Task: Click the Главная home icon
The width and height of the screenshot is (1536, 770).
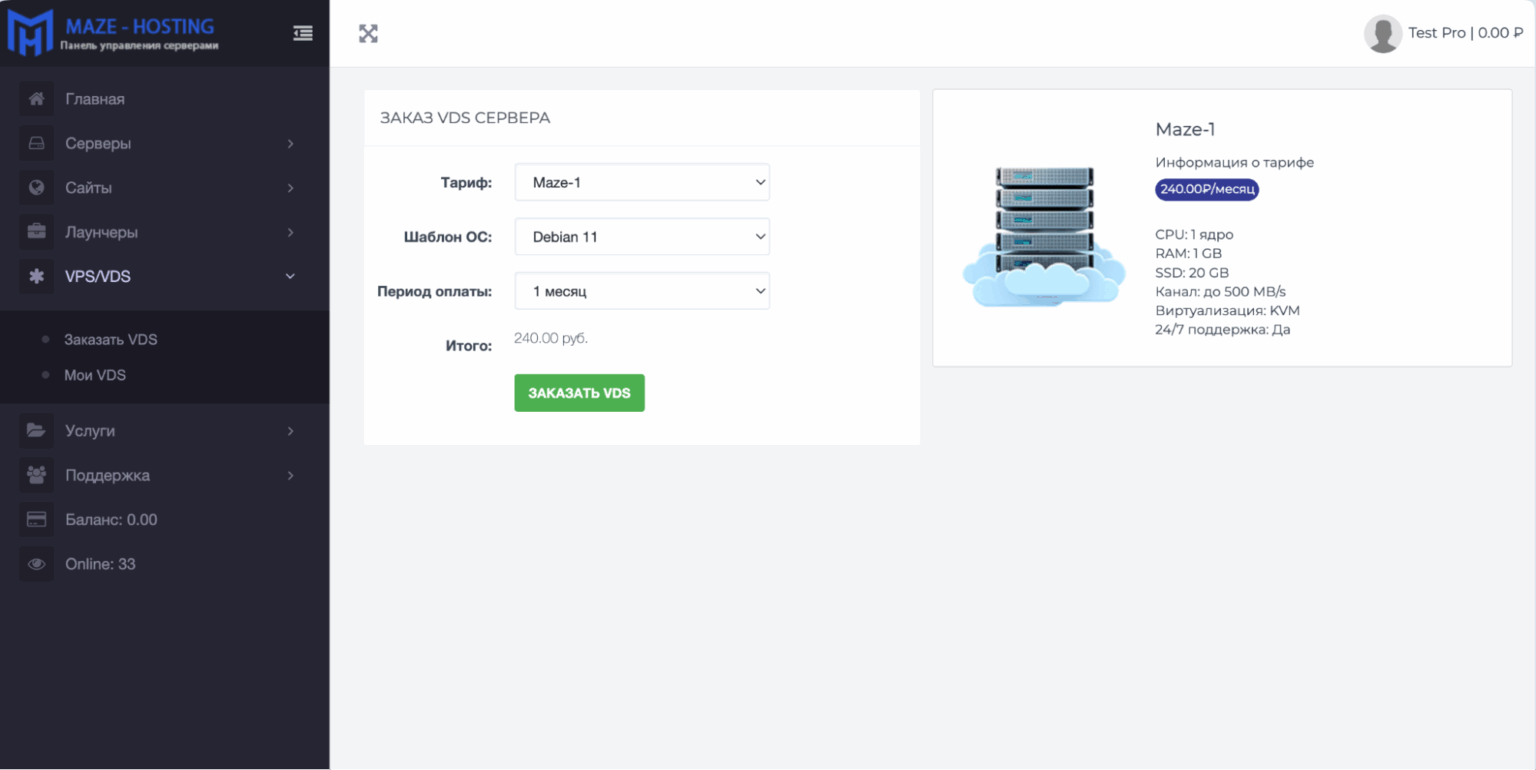Action: pos(36,98)
